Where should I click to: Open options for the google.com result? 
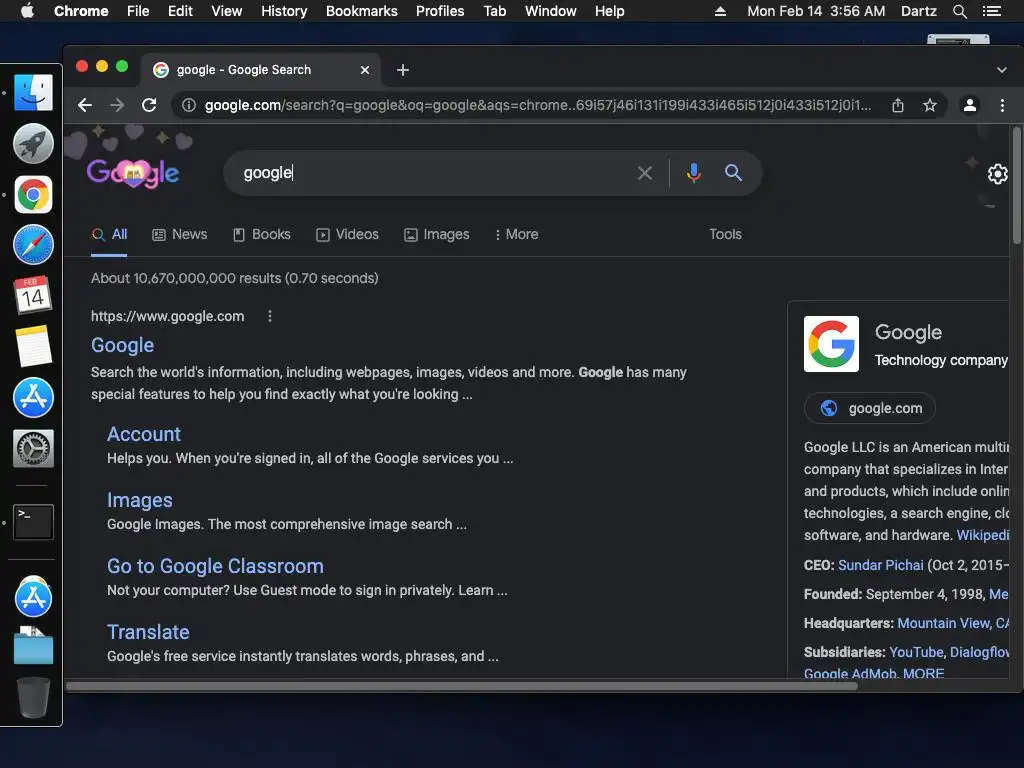coord(270,316)
